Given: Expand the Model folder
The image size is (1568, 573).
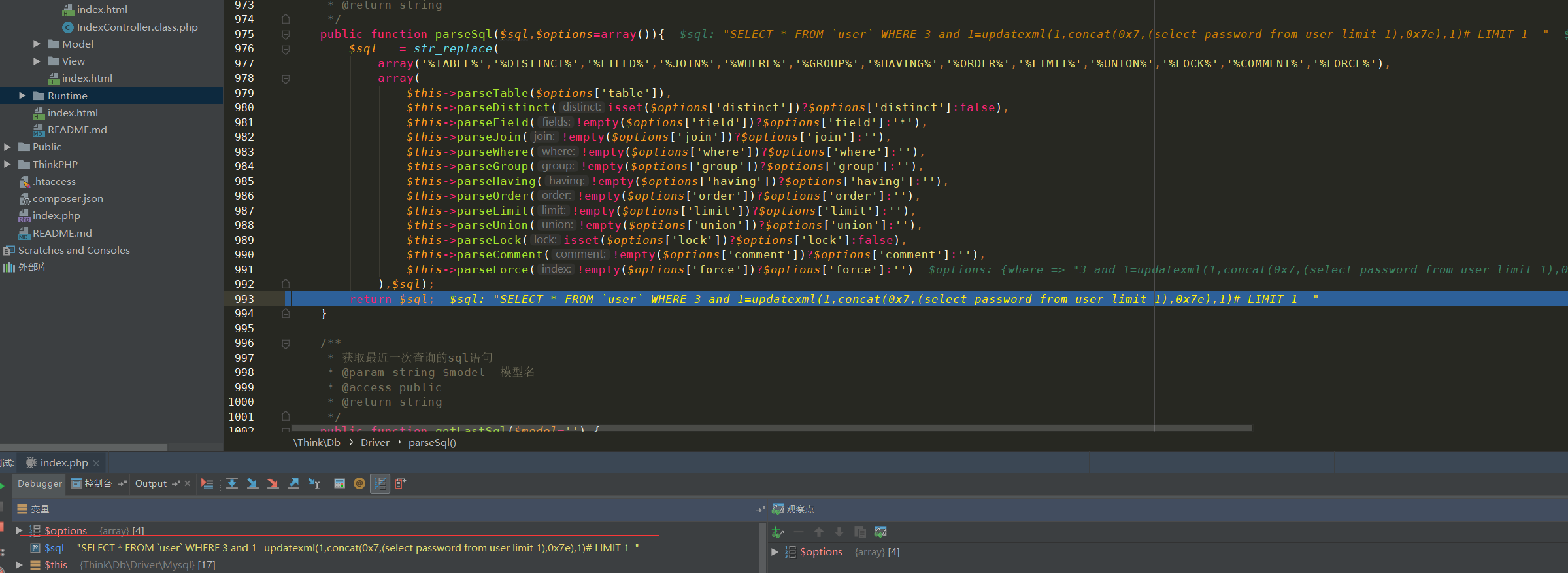Looking at the screenshot, I should point(37,44).
